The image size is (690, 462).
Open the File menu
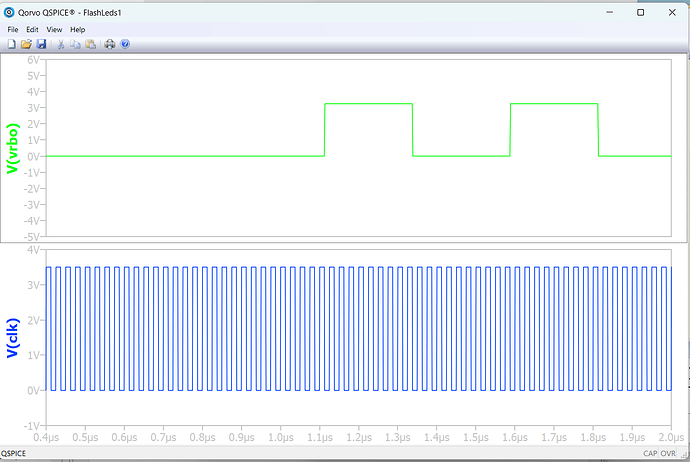coord(13,29)
